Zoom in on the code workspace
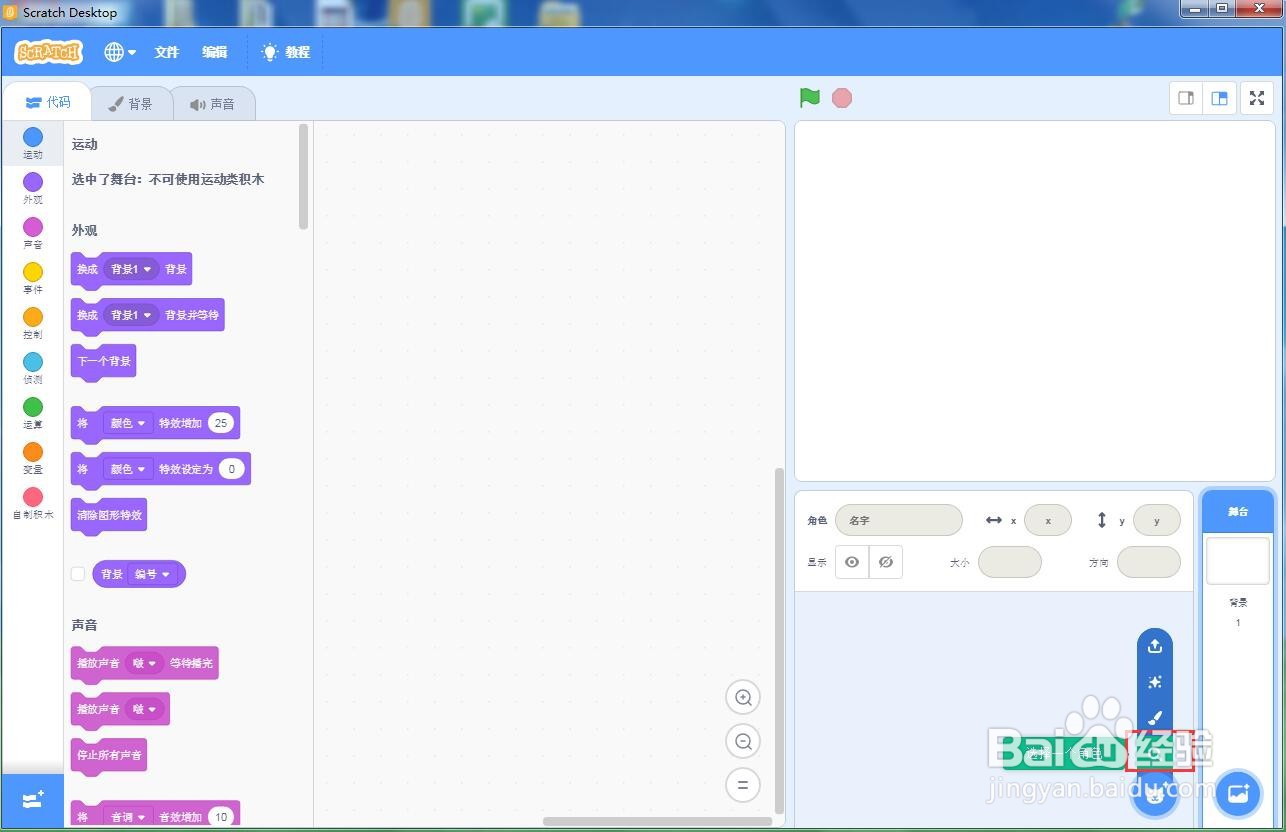 743,697
